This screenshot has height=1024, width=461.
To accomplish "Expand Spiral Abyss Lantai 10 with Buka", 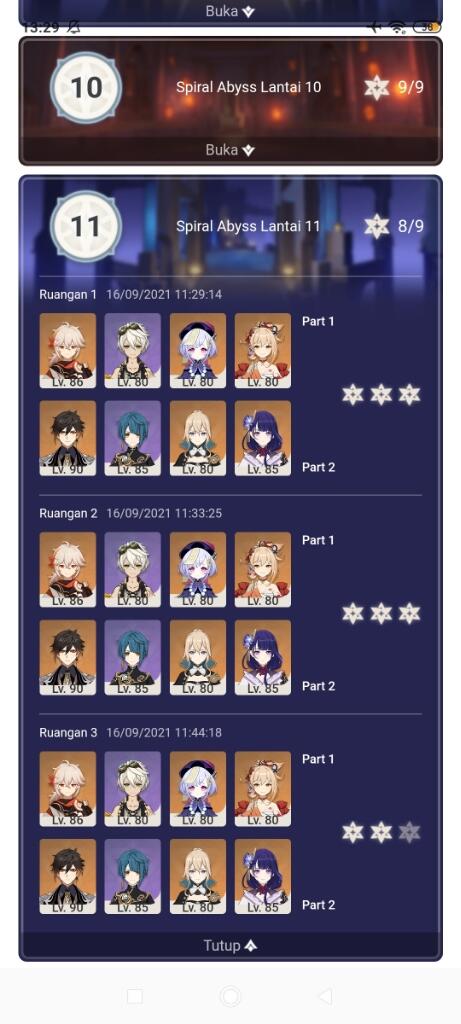I will [230, 150].
